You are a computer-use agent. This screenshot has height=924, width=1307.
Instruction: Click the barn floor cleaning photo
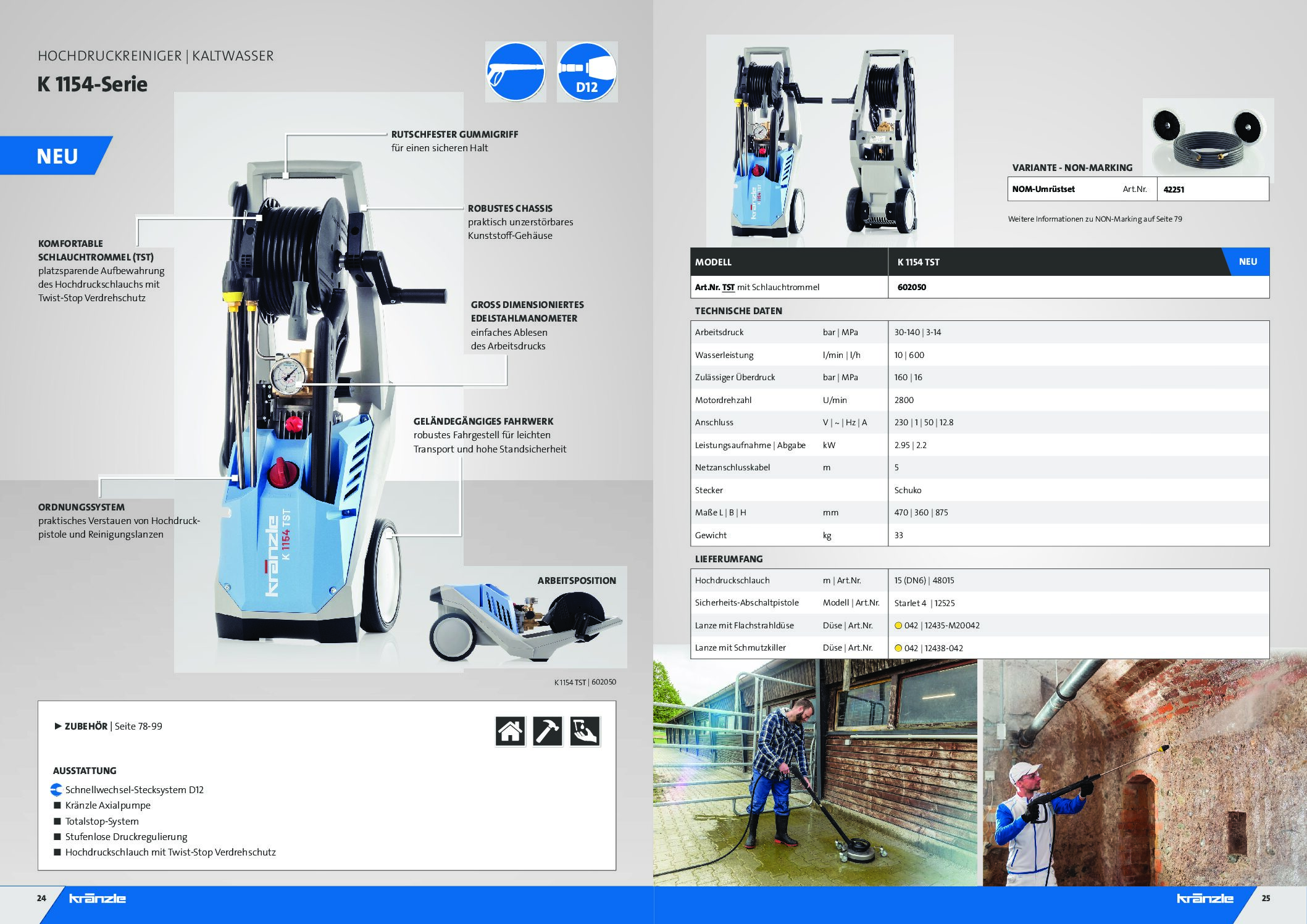coord(815,772)
